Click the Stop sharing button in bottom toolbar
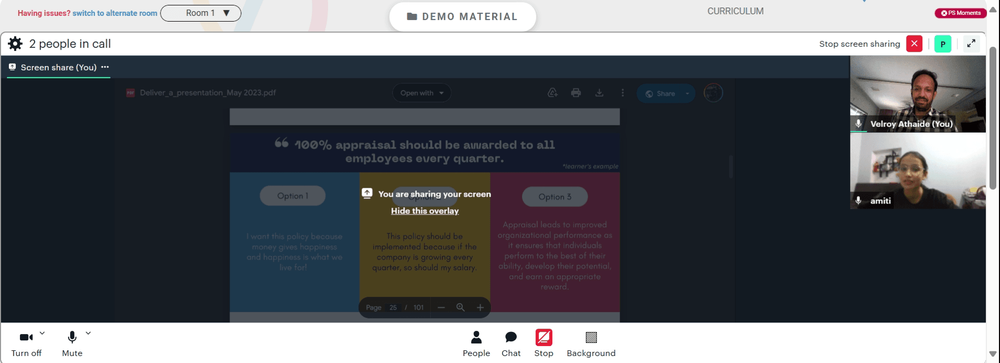The height and width of the screenshot is (363, 1000). tap(544, 344)
